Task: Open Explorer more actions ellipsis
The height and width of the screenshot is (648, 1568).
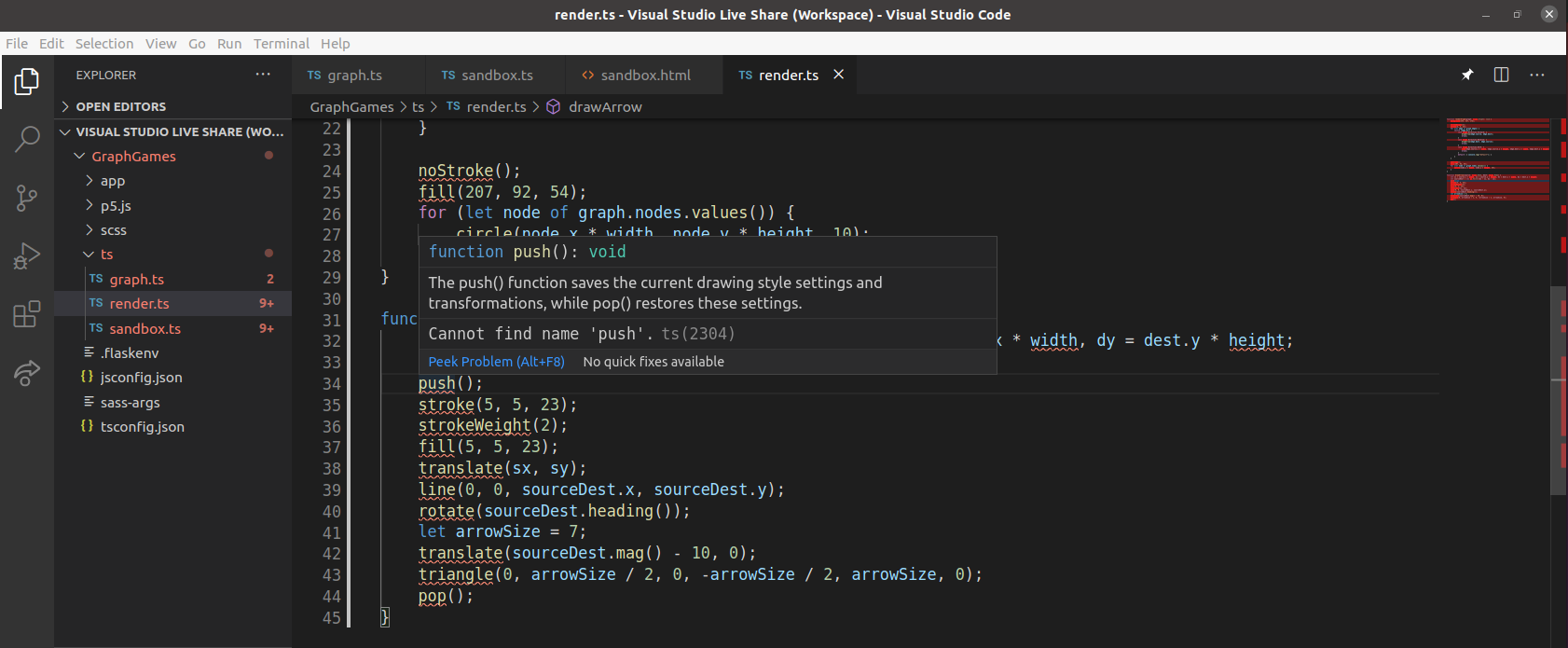Action: tap(263, 75)
